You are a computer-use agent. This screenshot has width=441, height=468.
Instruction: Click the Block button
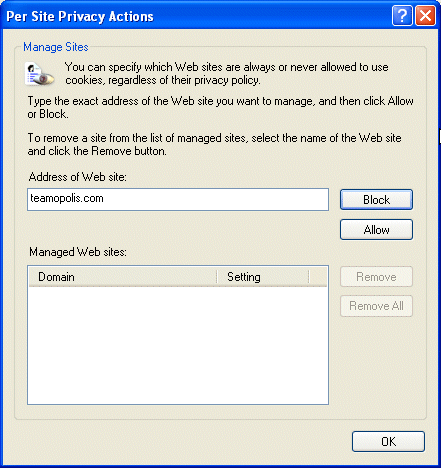click(x=376, y=200)
